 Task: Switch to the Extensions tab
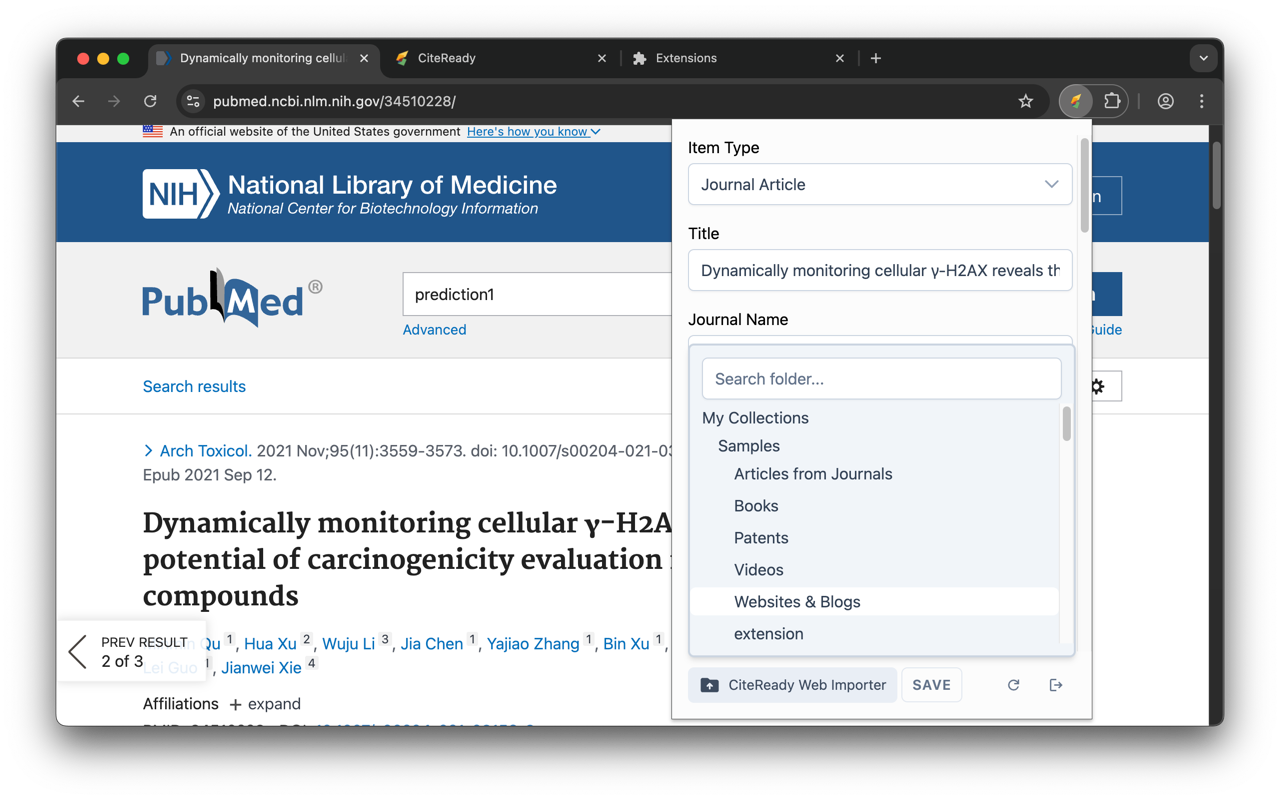(738, 58)
